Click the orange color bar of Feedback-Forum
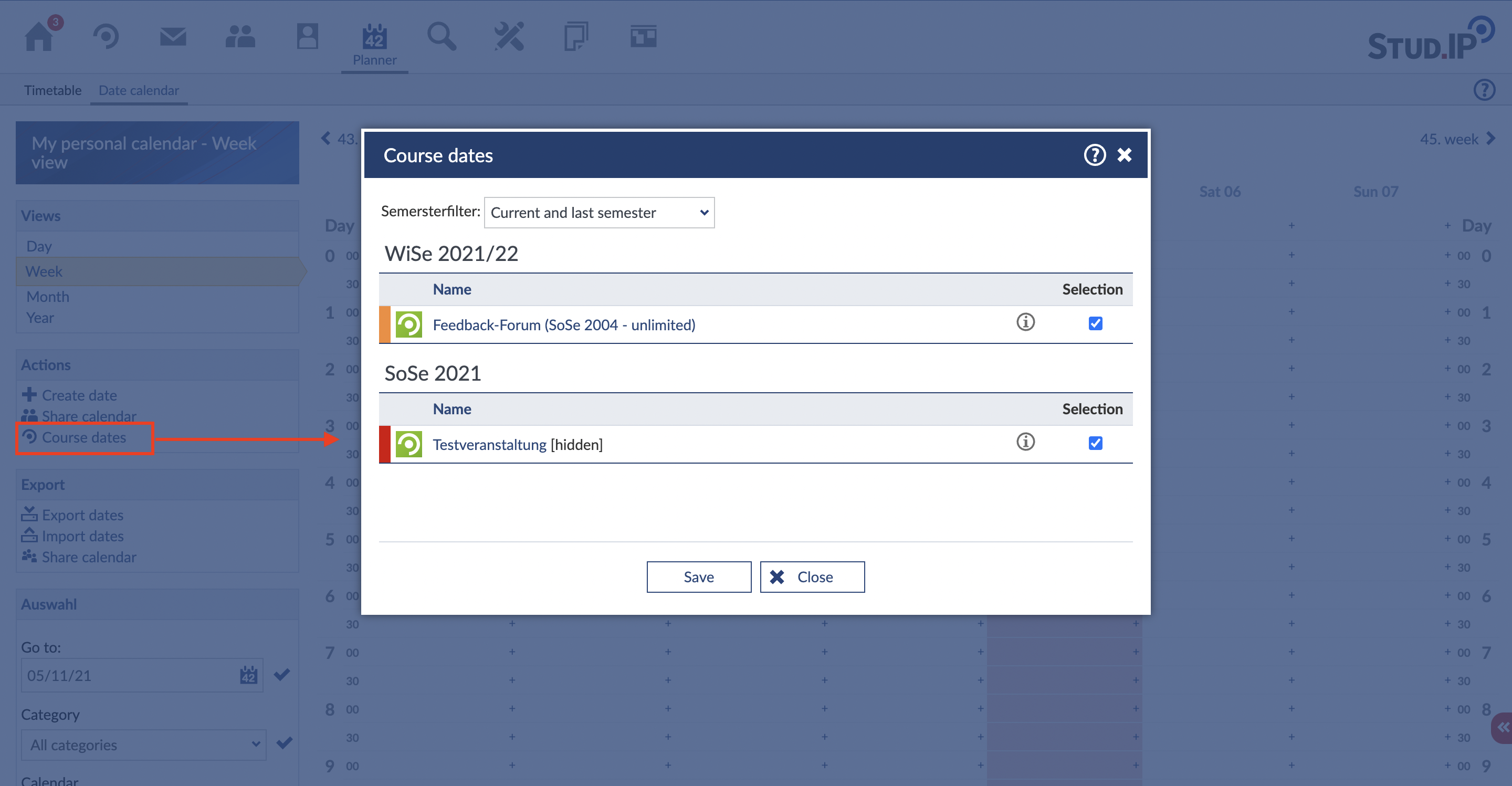 (384, 324)
